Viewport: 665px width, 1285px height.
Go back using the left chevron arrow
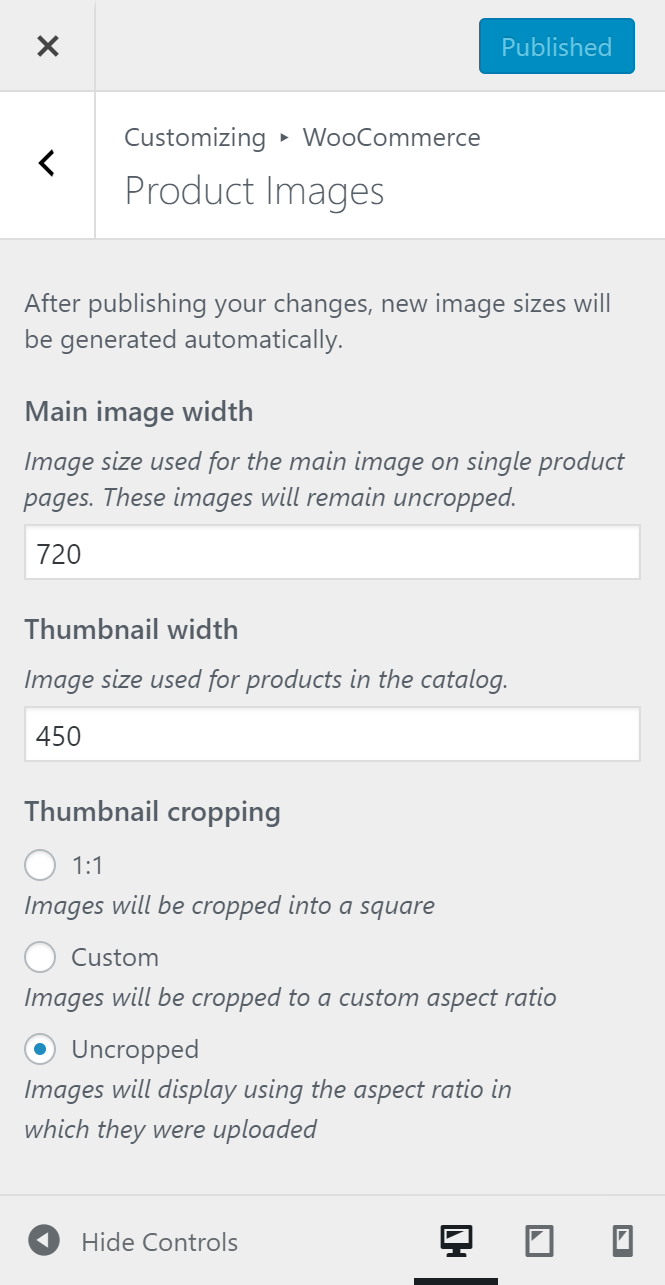pos(47,164)
